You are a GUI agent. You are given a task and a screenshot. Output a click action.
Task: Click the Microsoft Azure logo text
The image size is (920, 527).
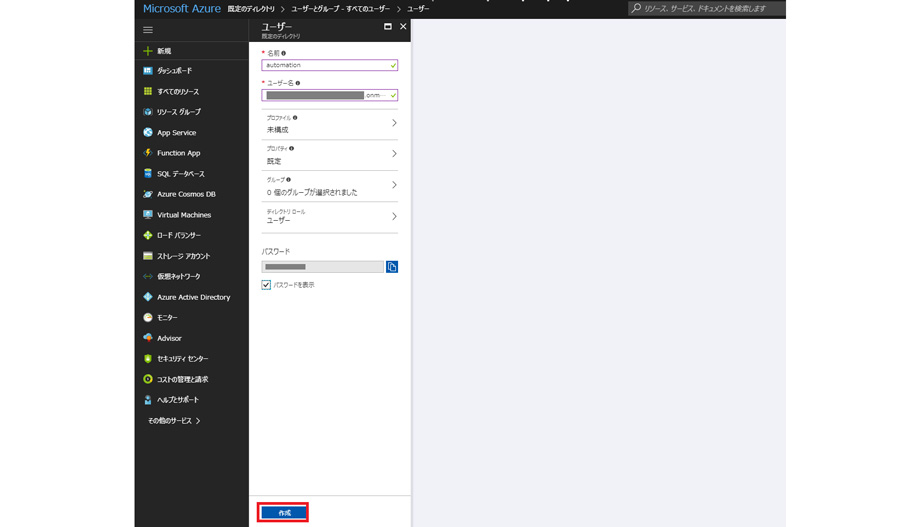(x=182, y=9)
